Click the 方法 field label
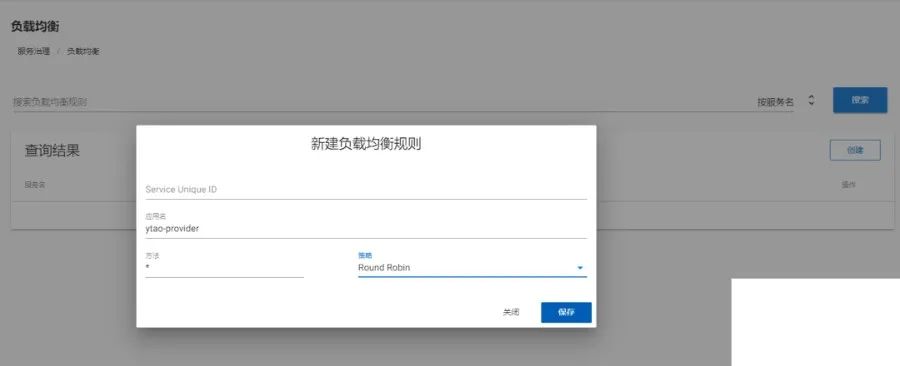Viewport: 900px width, 366px height. [x=152, y=255]
